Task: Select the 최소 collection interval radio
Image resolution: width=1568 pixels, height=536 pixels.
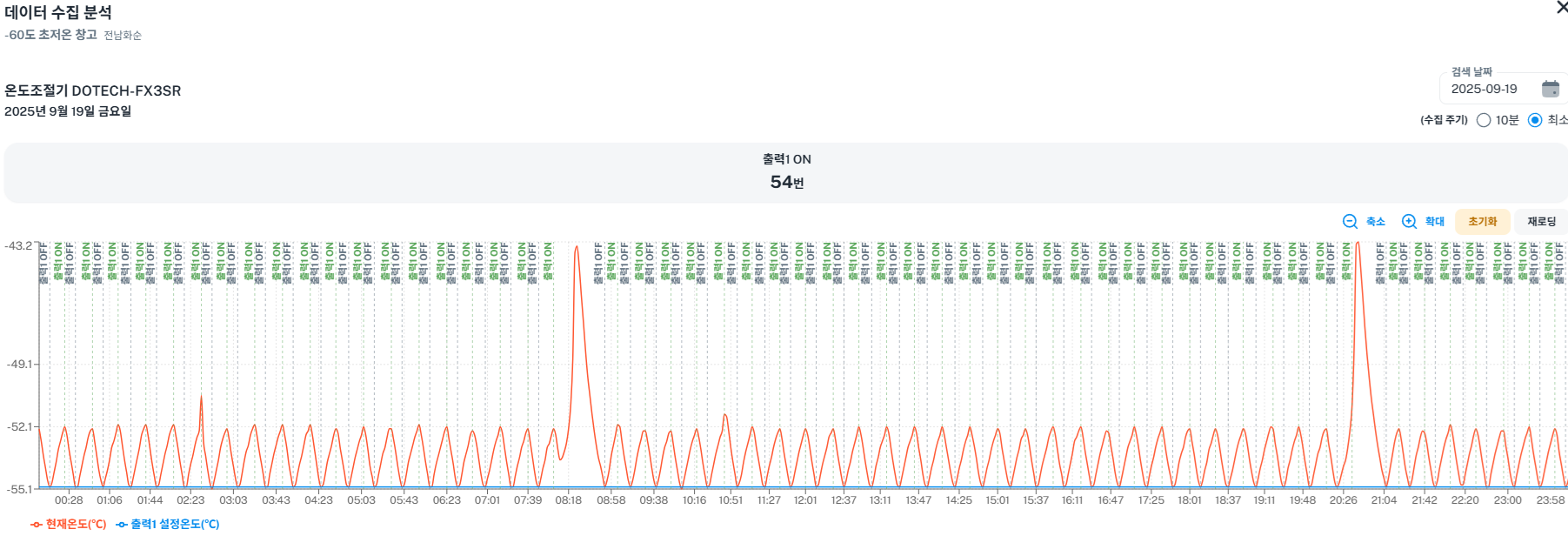Action: click(x=1535, y=120)
